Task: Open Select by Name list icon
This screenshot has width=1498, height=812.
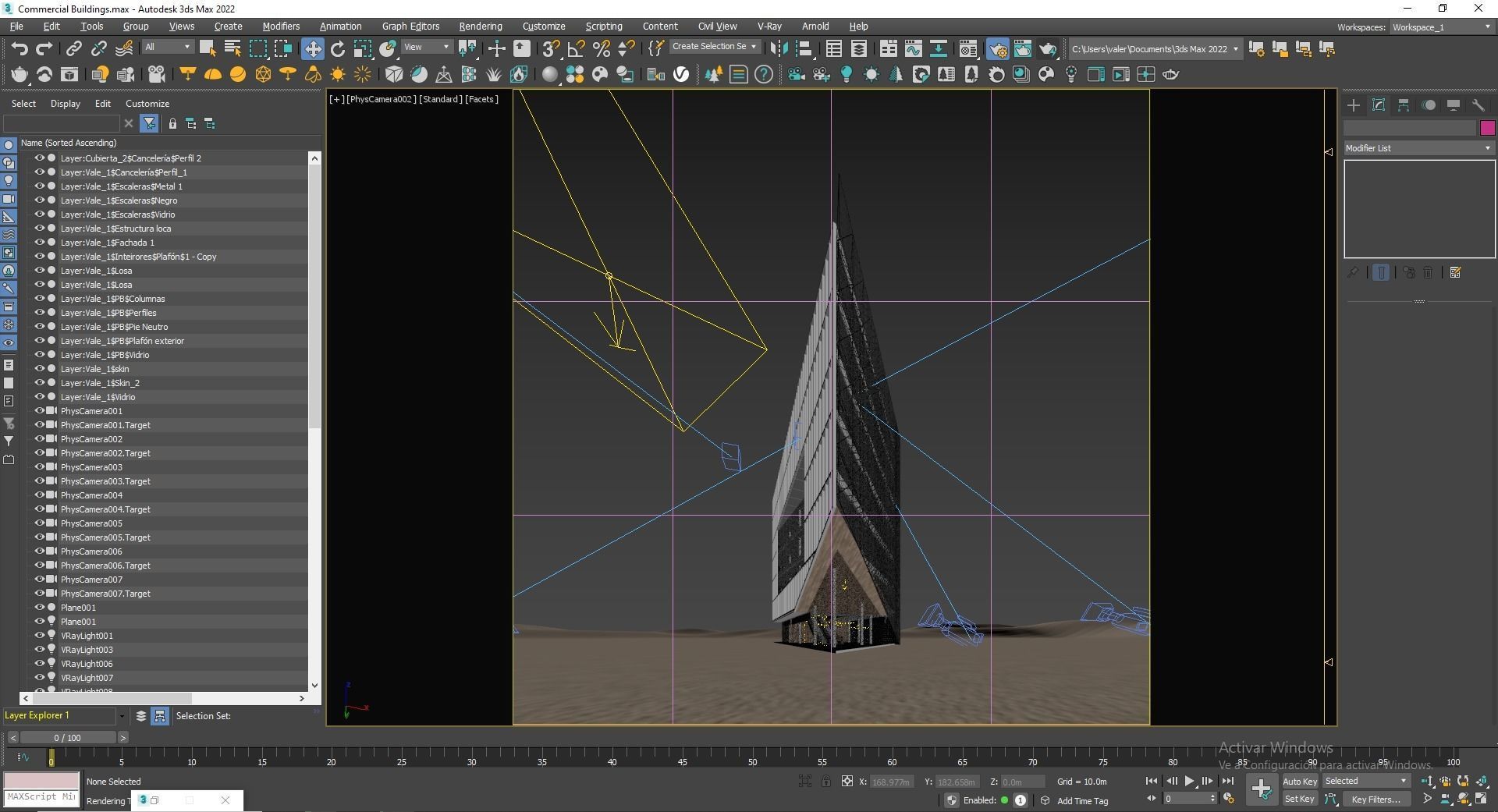Action: (232, 49)
